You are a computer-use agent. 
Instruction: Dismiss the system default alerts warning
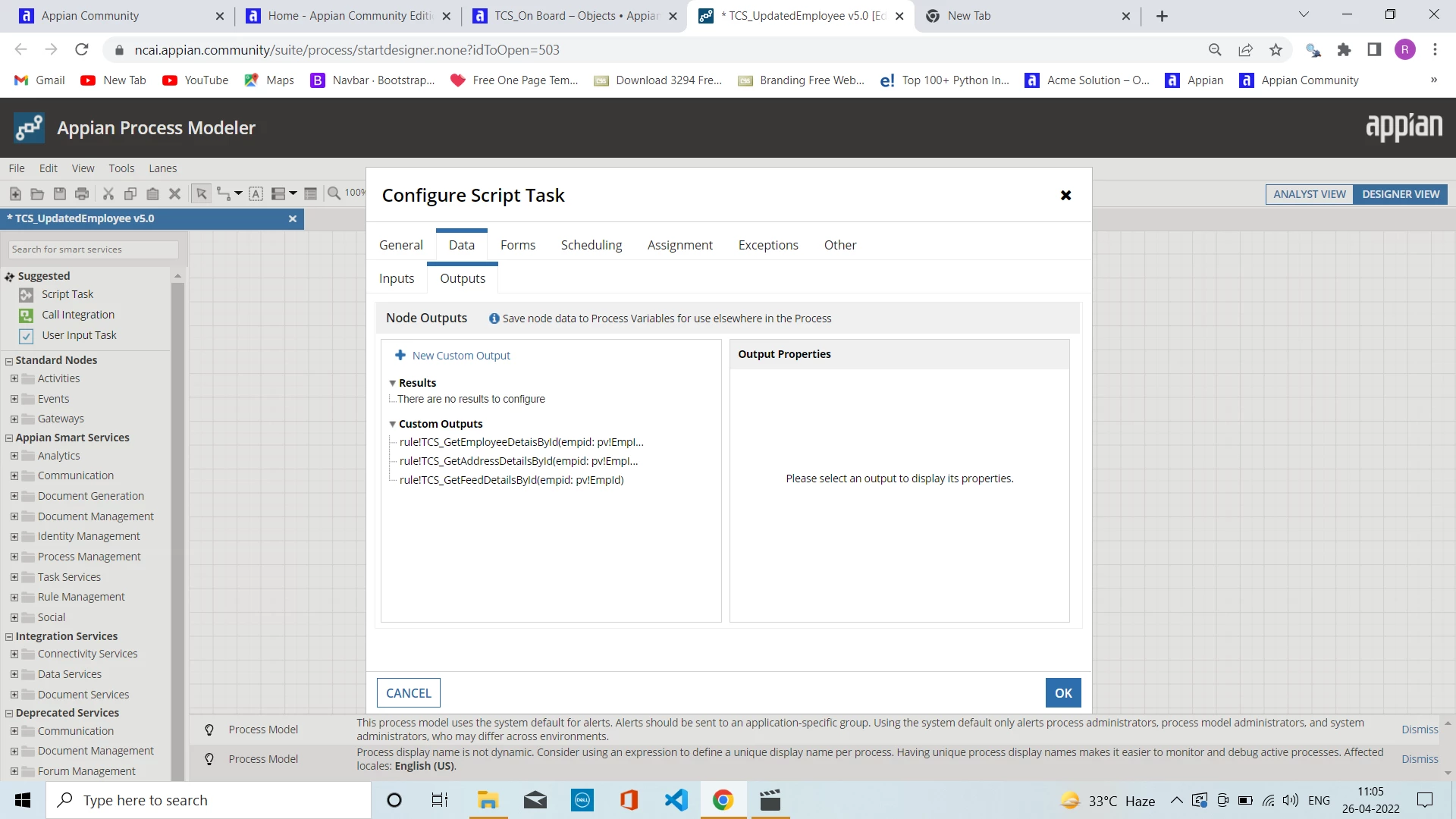(1420, 730)
